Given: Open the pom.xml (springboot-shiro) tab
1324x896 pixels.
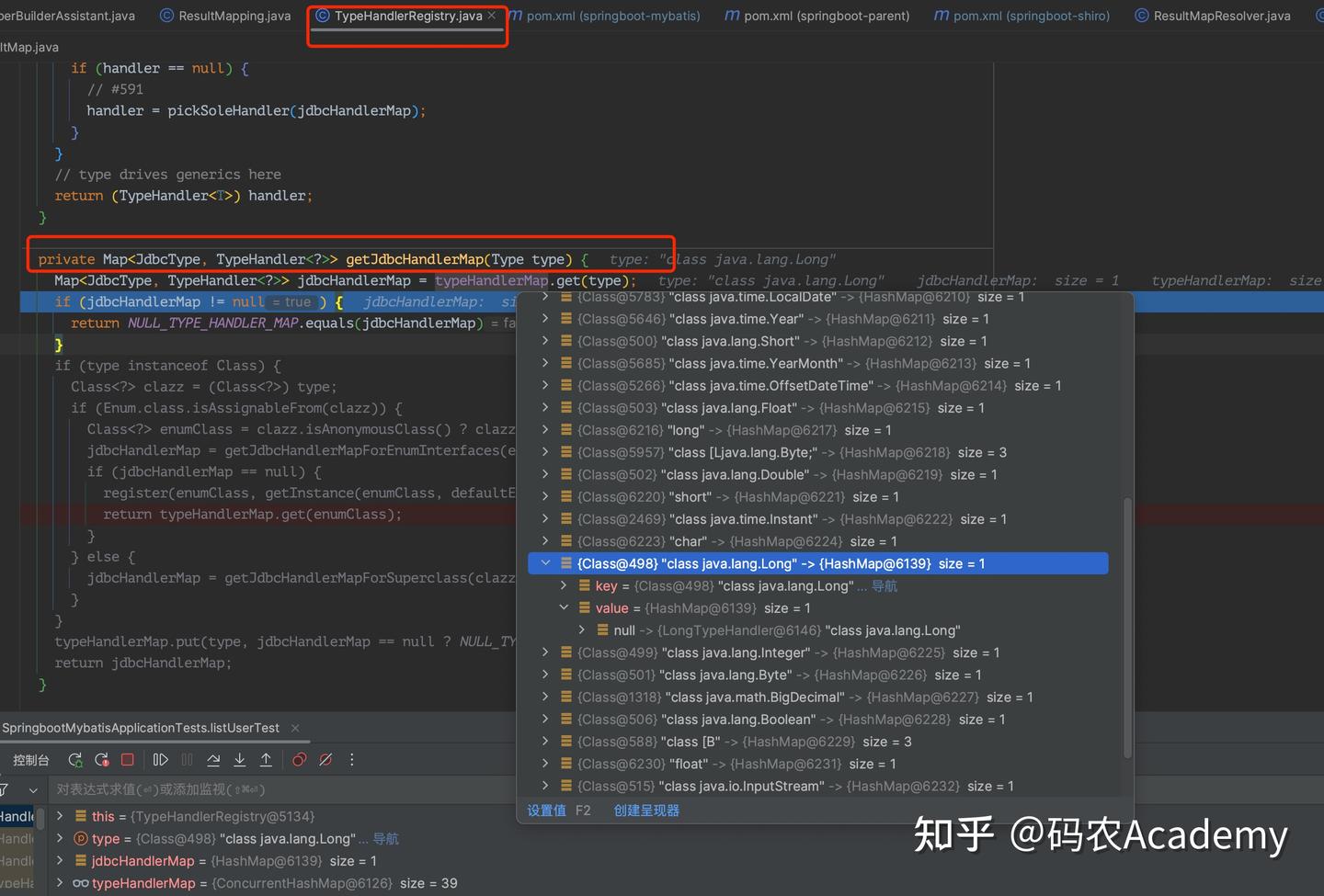Looking at the screenshot, I should coord(1022,16).
